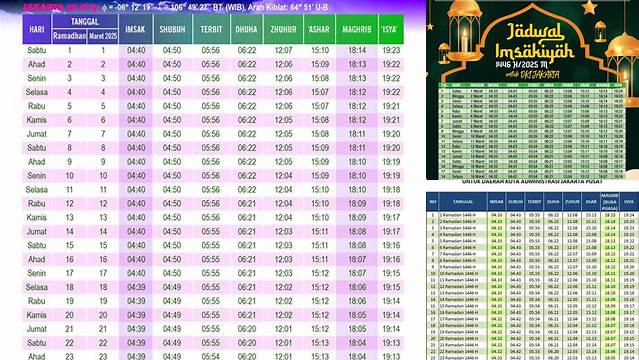Click the Ramadhan sub-header under TANGGAL
The height and width of the screenshot is (360, 639).
coord(69,36)
